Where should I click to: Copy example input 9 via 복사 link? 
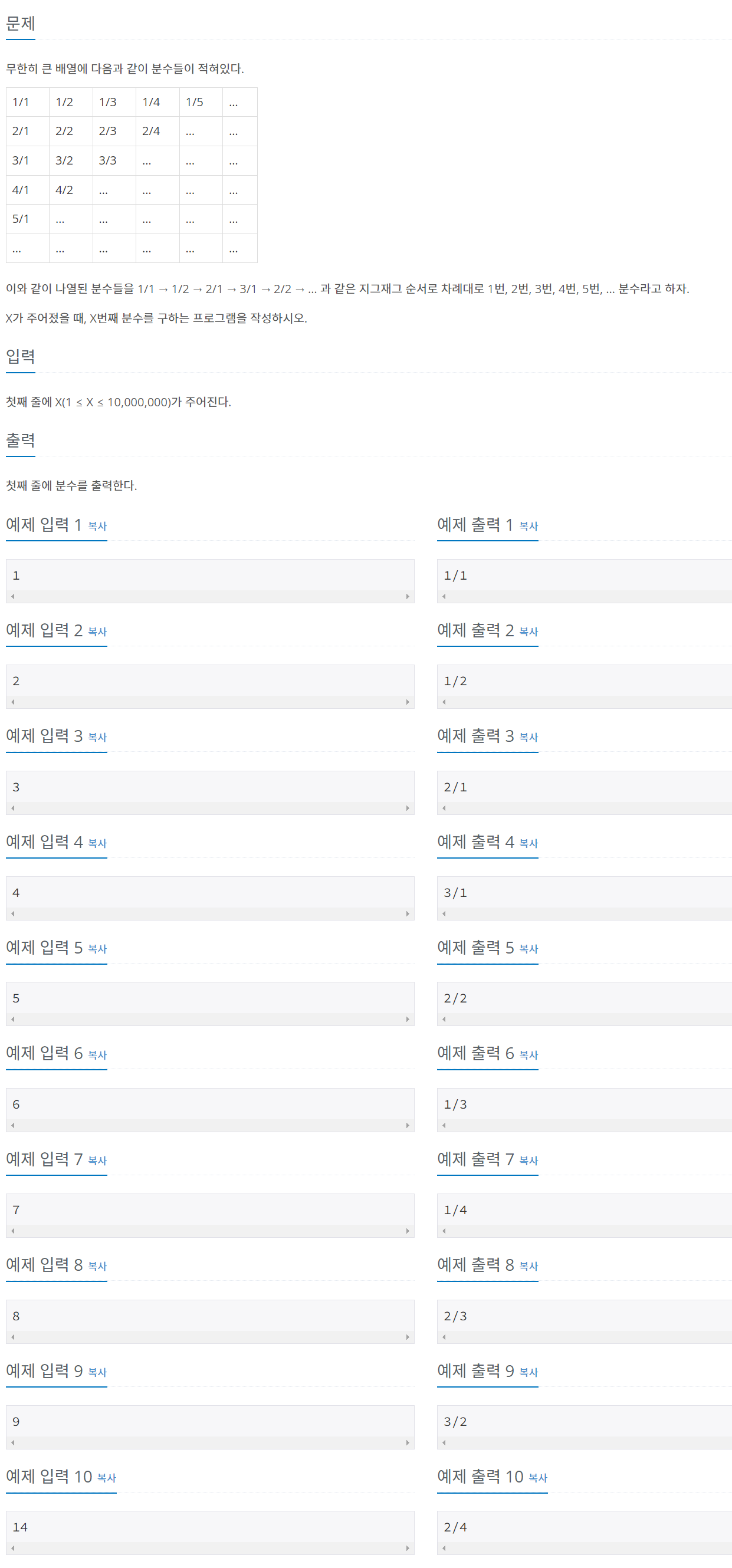click(x=97, y=1372)
